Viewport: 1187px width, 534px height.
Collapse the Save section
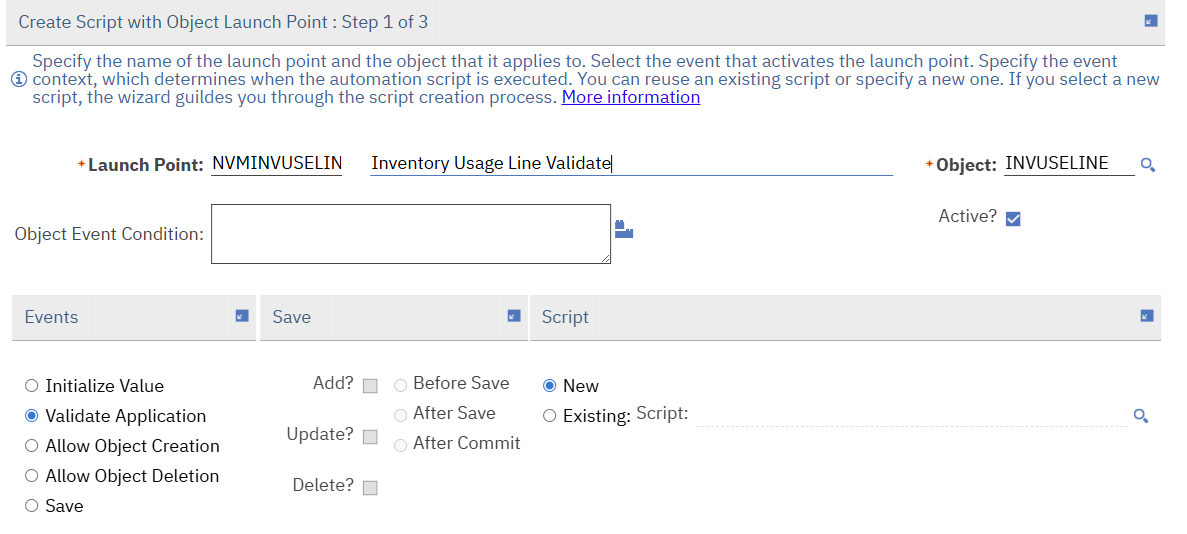pyautogui.click(x=514, y=316)
